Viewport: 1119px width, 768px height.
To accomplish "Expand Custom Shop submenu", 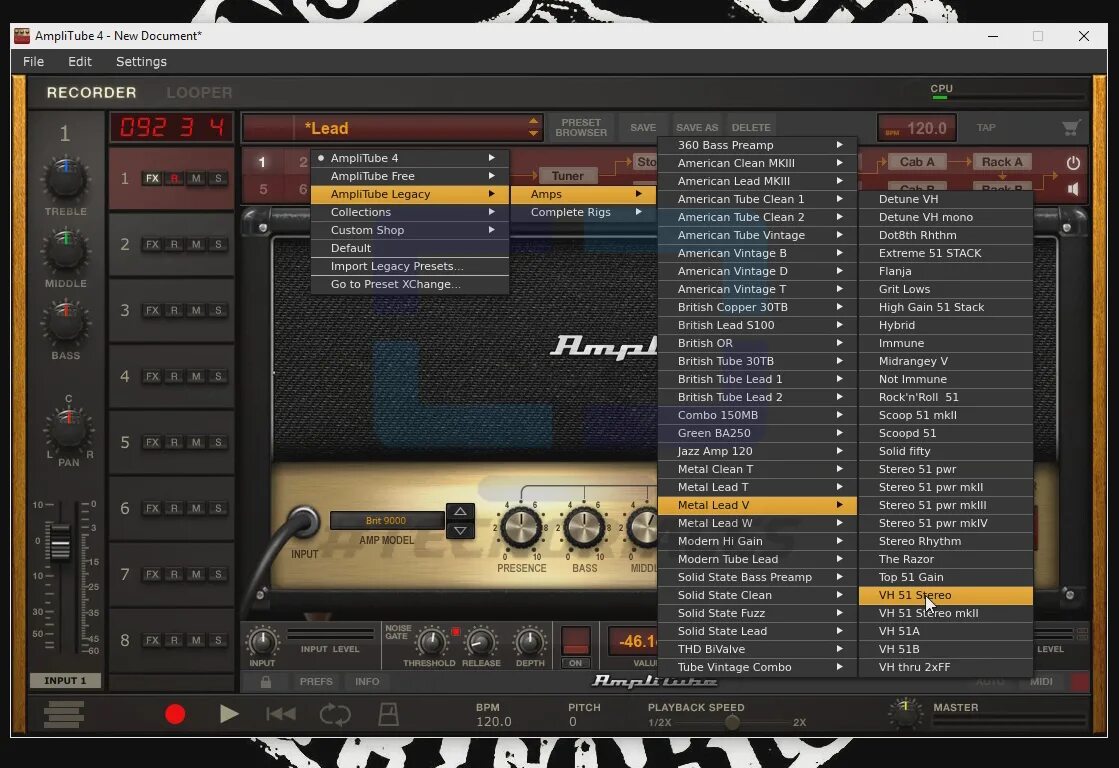I will (410, 230).
